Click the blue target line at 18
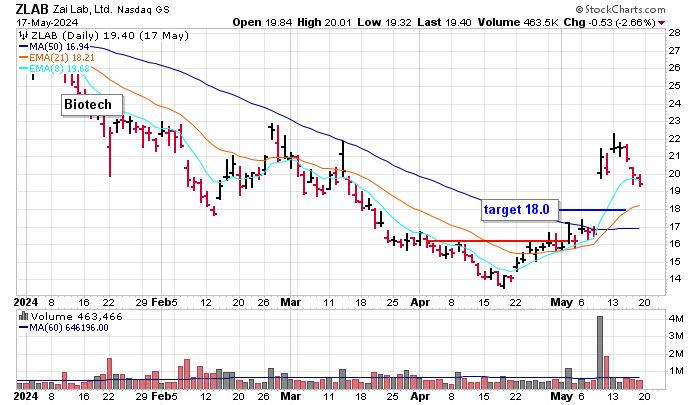The image size is (700, 405). (592, 209)
